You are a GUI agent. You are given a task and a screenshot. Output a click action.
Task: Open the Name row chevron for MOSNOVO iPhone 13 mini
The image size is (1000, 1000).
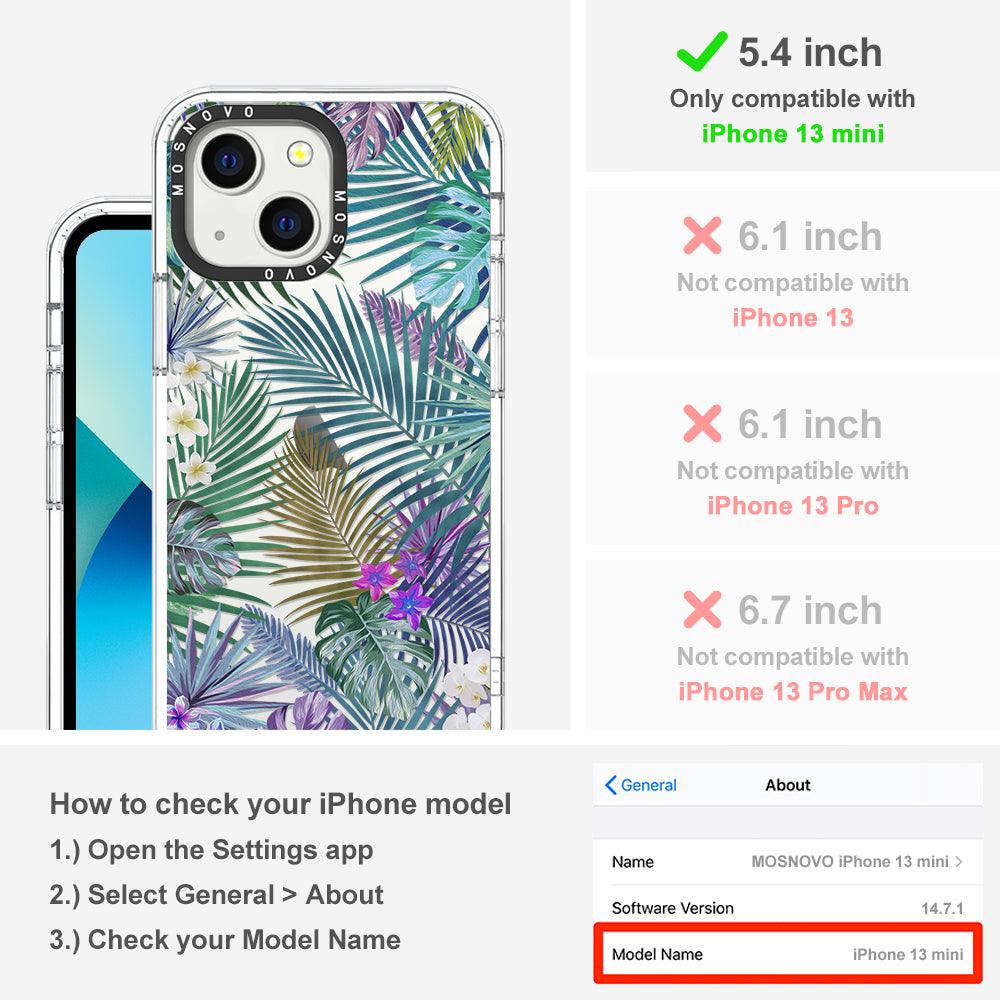coord(959,862)
